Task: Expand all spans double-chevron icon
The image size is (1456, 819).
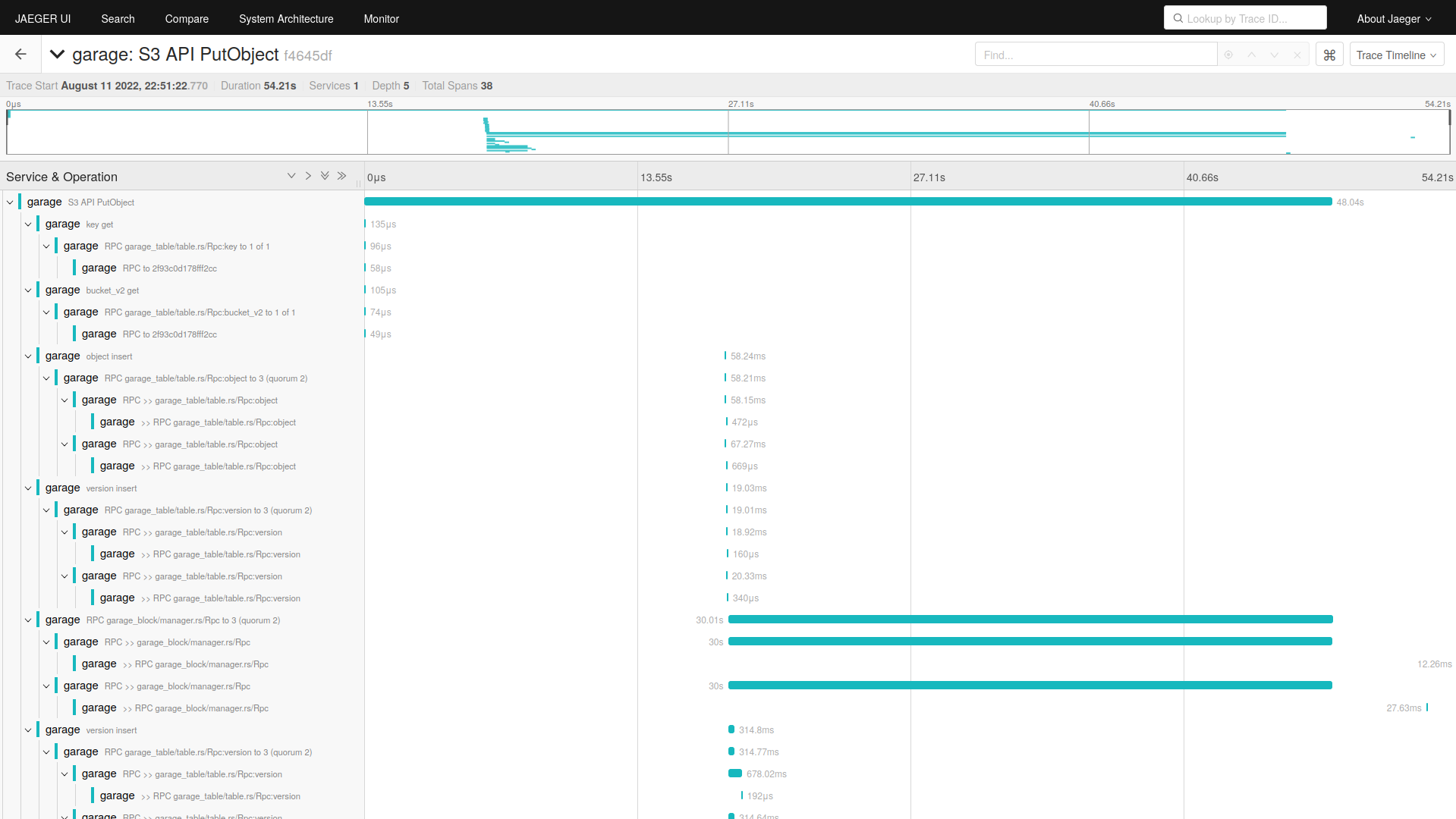Action: (325, 176)
